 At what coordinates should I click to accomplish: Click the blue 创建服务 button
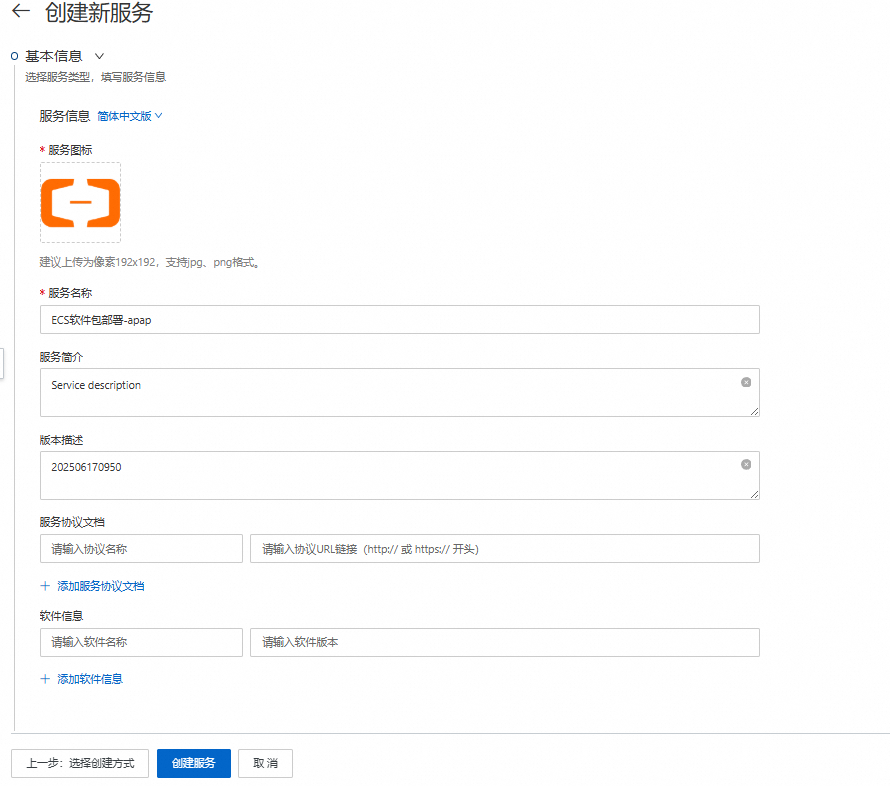pyautogui.click(x=194, y=763)
